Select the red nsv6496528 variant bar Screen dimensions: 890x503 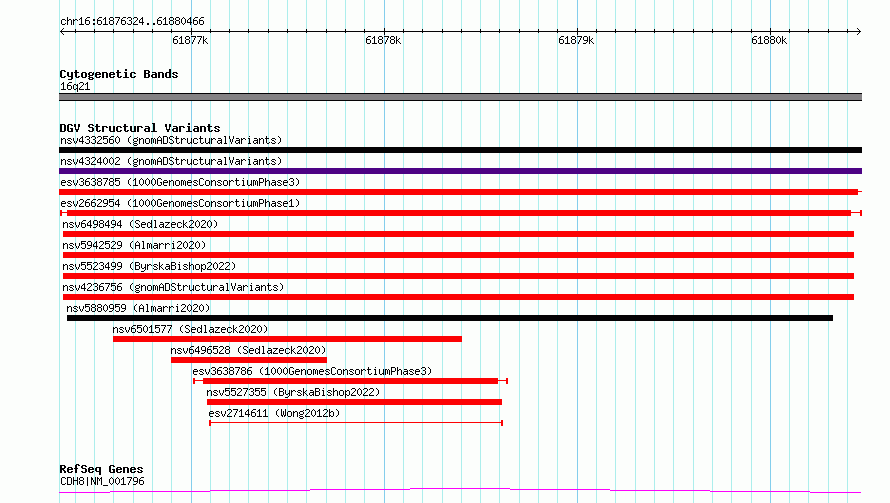(249, 360)
